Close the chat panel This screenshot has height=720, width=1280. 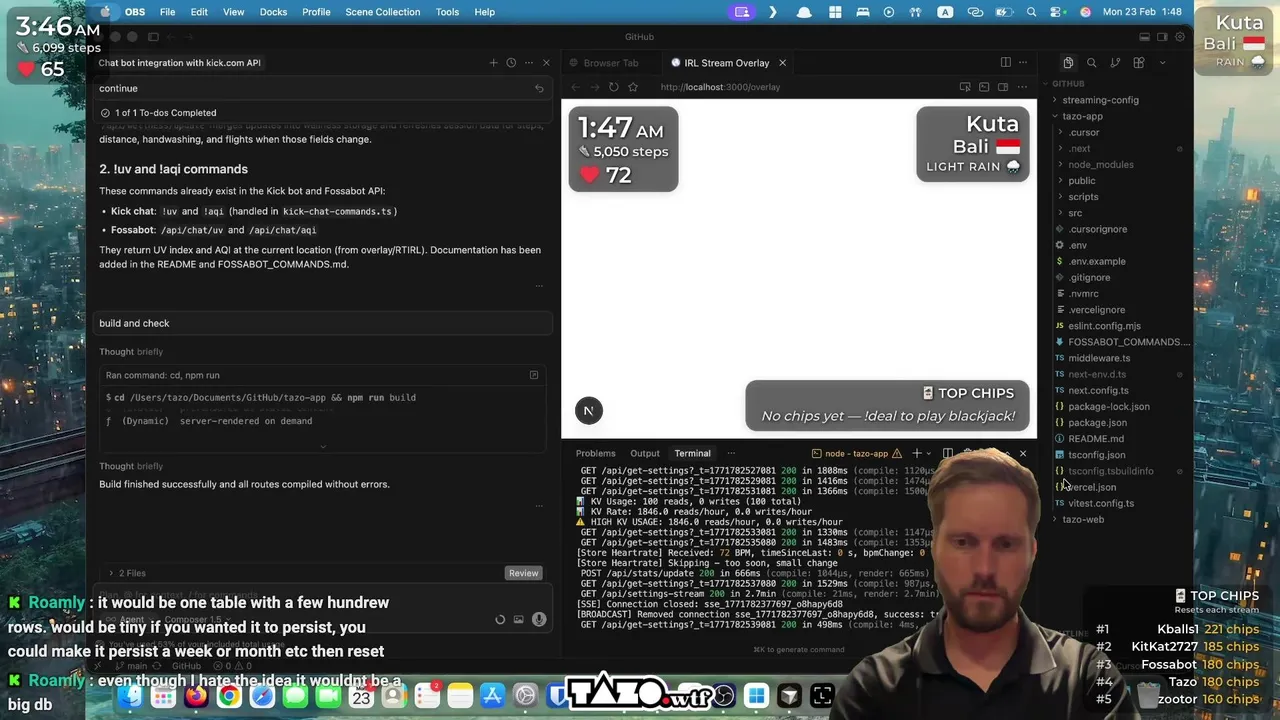click(546, 63)
